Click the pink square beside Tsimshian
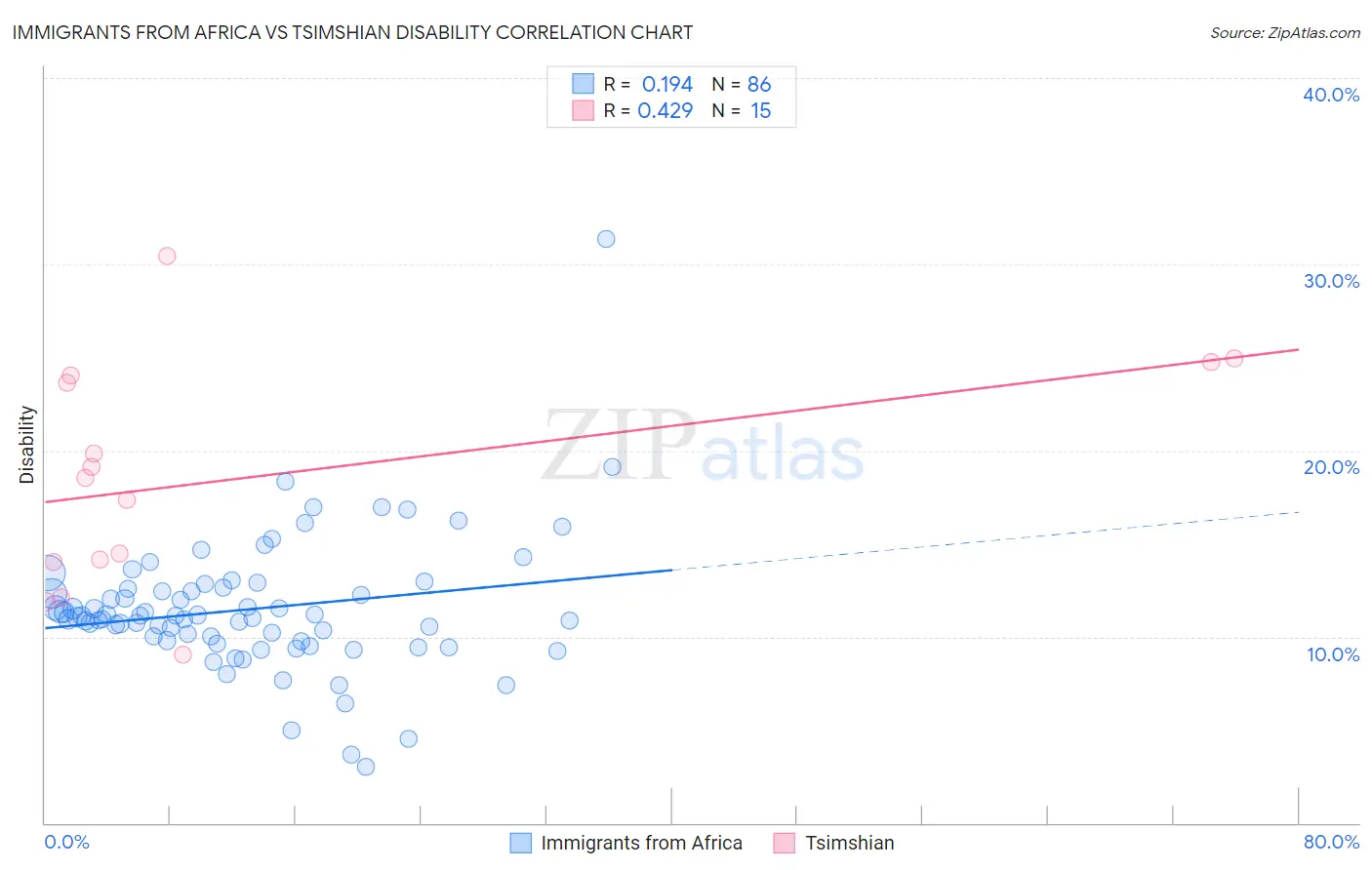The height and width of the screenshot is (870, 1372). pos(785,843)
